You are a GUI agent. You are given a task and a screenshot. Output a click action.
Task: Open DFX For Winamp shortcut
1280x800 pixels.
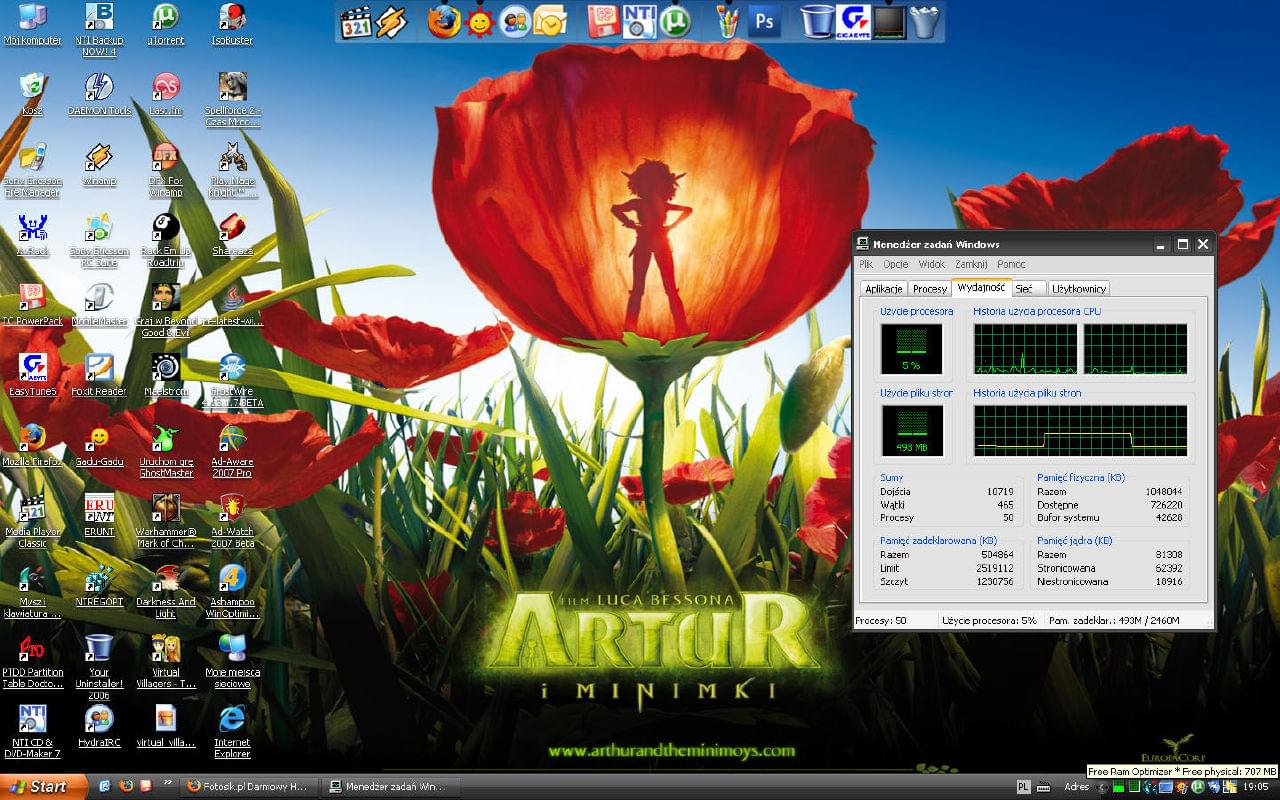[165, 170]
